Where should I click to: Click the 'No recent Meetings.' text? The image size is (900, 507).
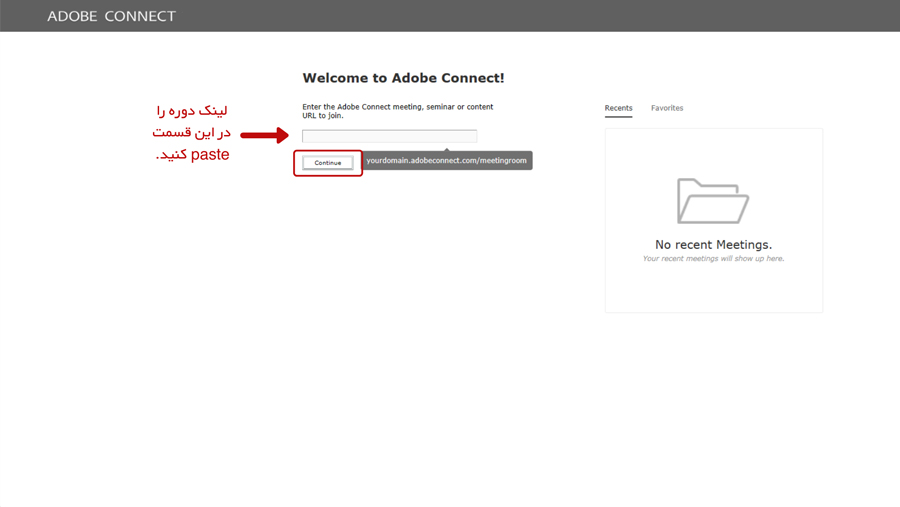tap(713, 245)
